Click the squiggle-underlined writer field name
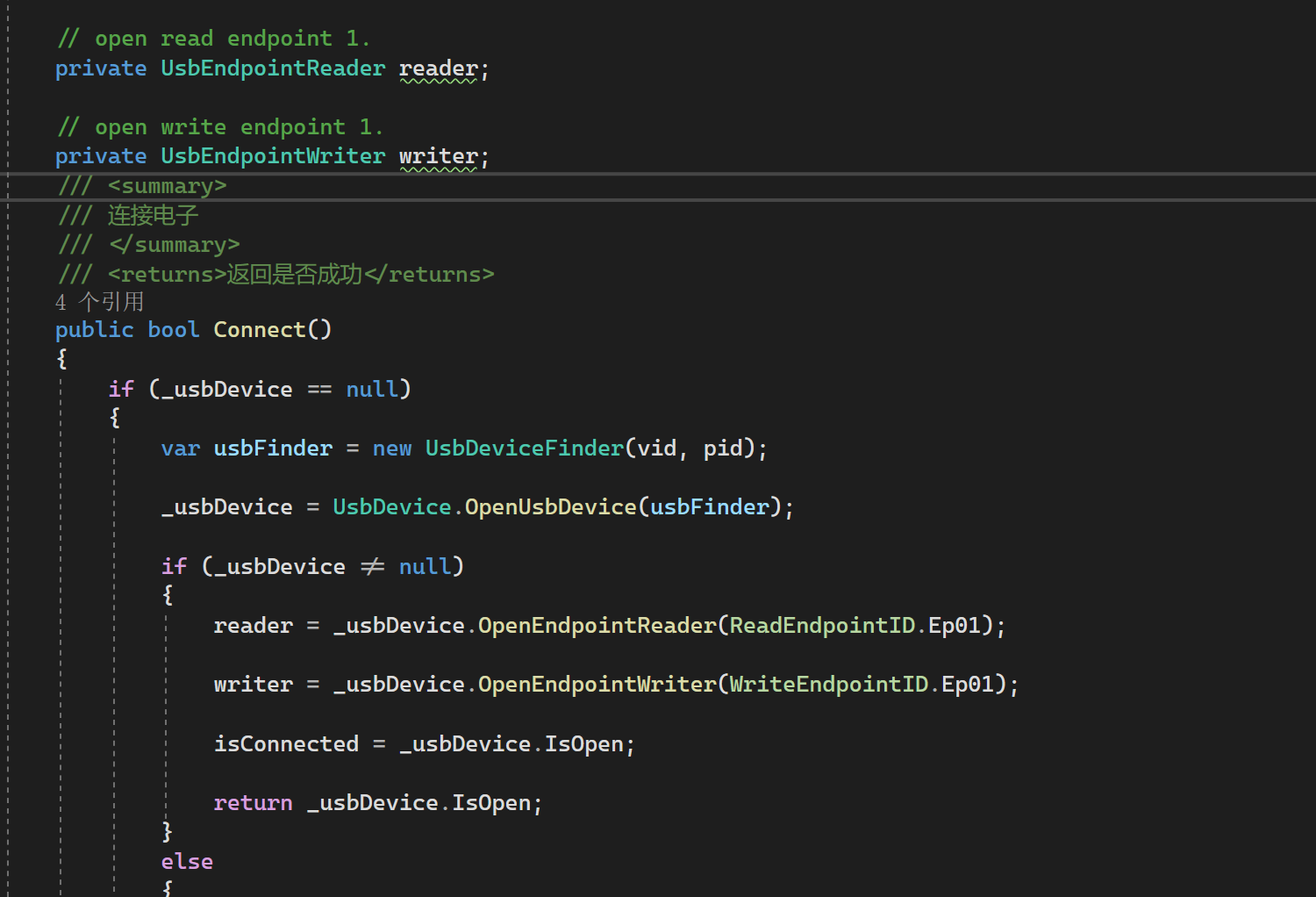 click(437, 155)
